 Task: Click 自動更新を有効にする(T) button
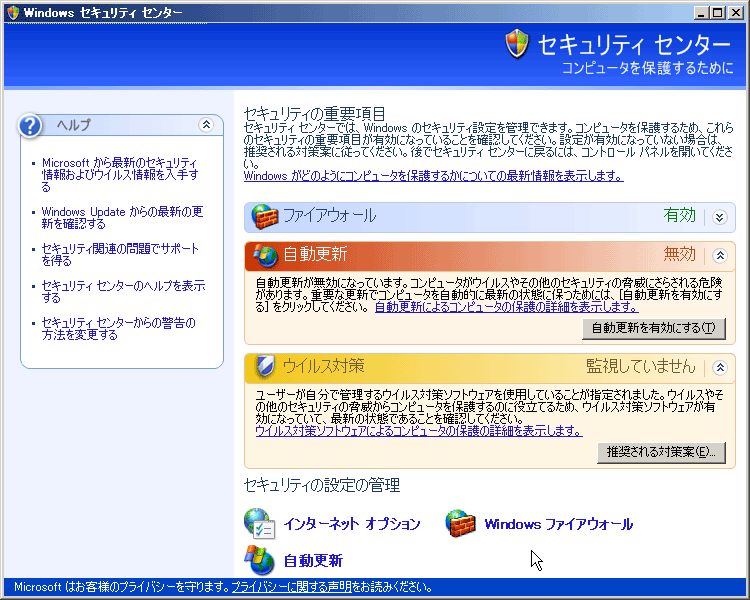[x=653, y=328]
